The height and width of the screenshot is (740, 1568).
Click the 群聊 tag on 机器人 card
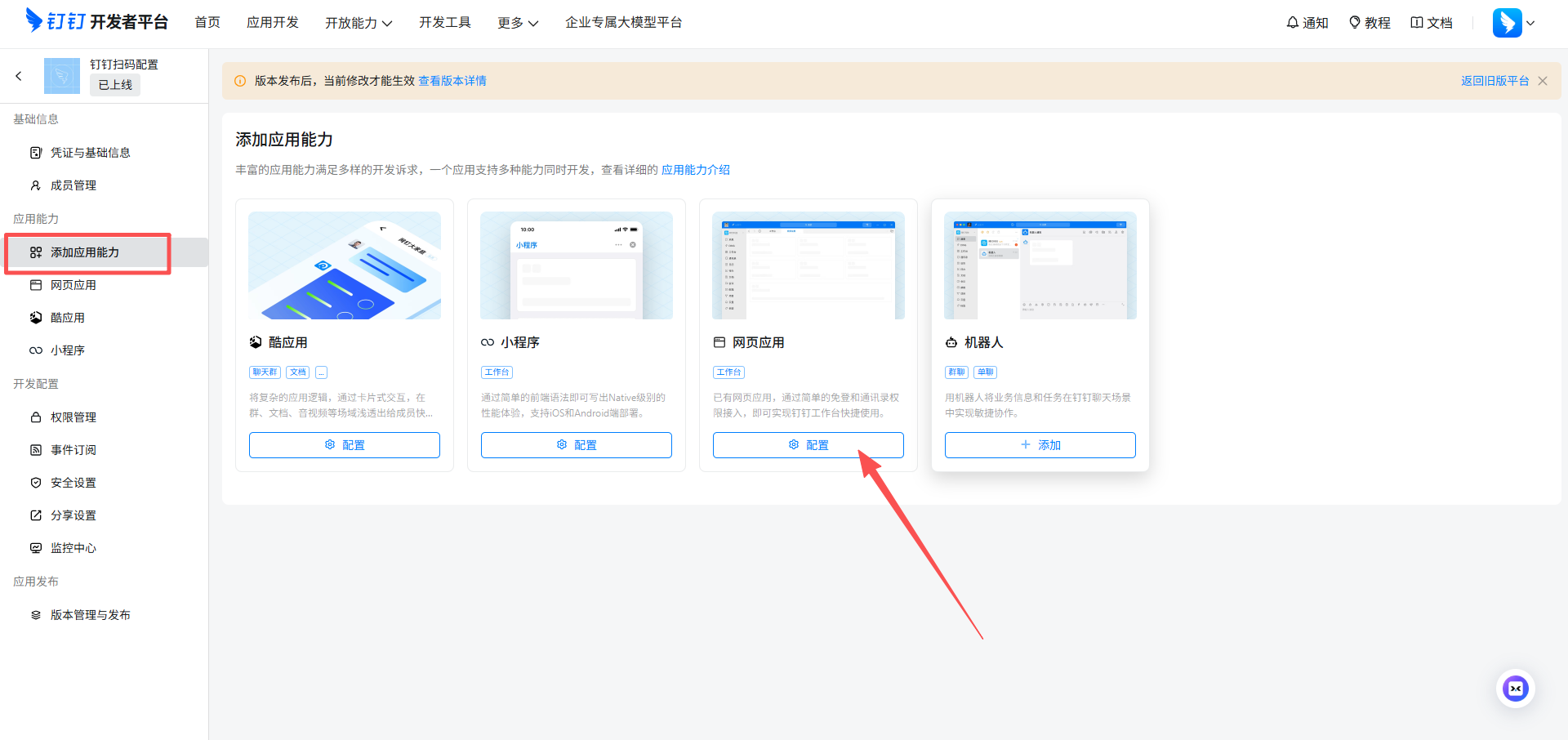point(956,372)
